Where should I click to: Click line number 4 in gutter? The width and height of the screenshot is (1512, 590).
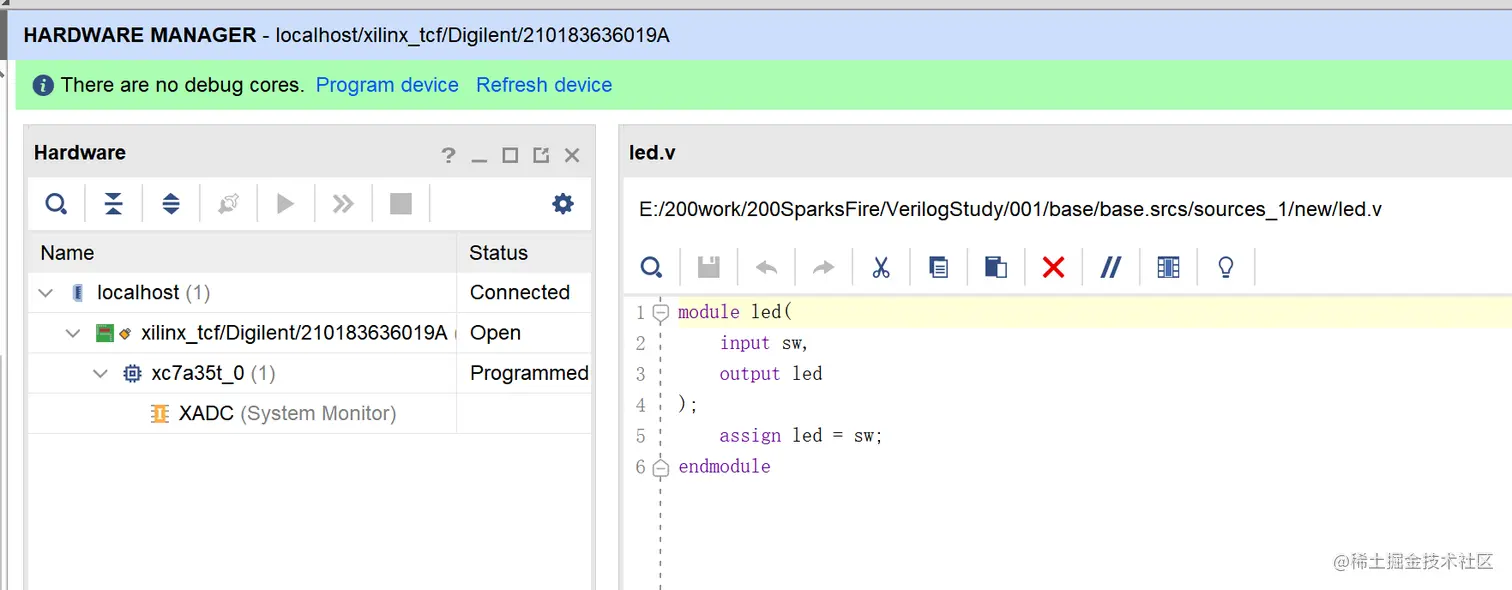[x=641, y=405]
